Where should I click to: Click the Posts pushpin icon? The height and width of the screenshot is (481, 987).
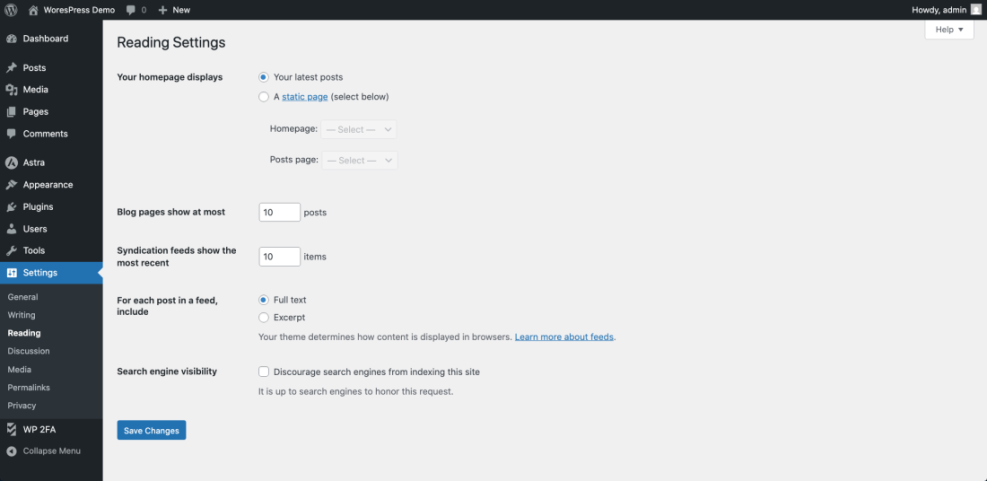[11, 68]
